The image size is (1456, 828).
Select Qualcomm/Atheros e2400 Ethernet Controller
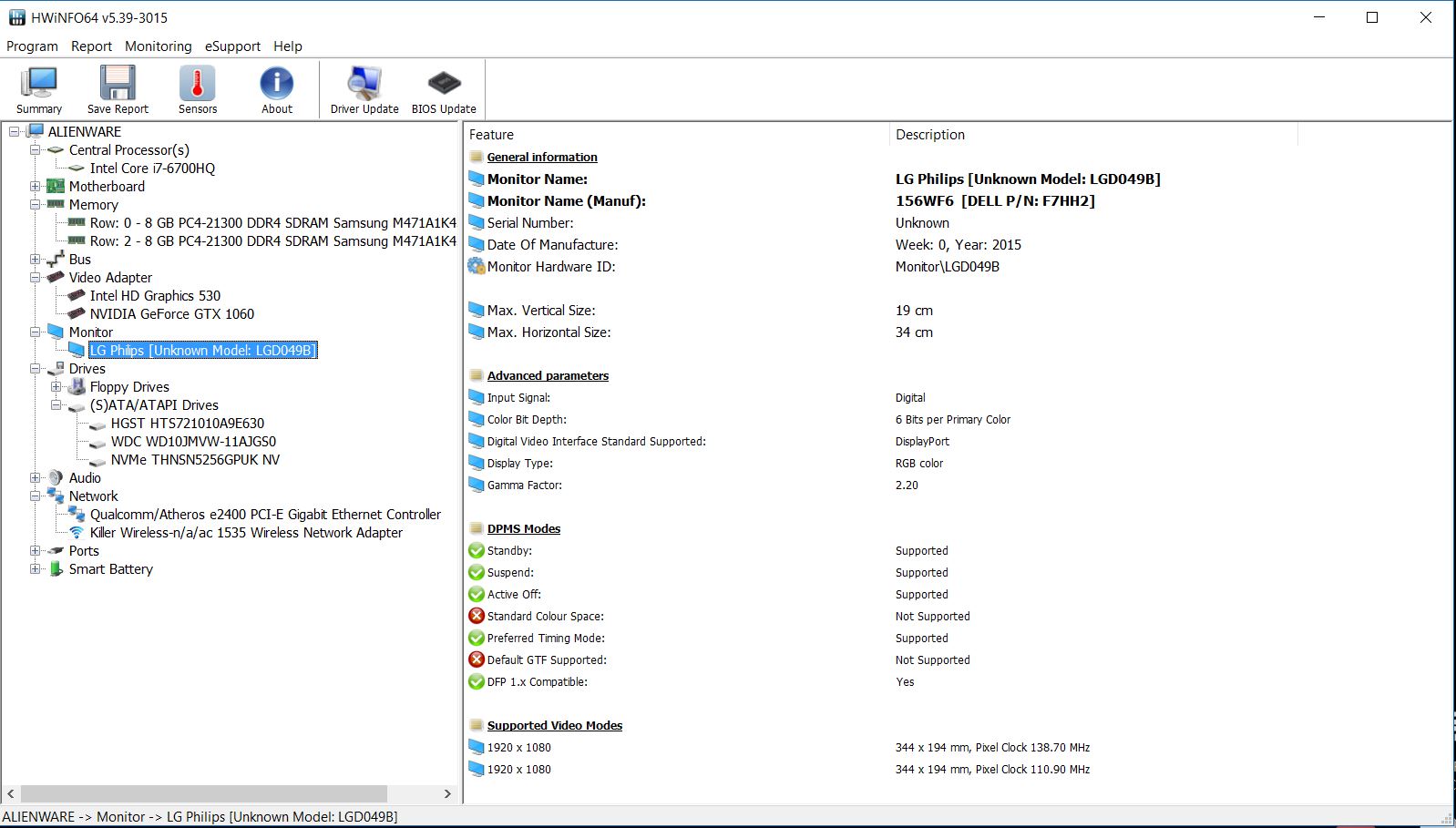coord(265,514)
